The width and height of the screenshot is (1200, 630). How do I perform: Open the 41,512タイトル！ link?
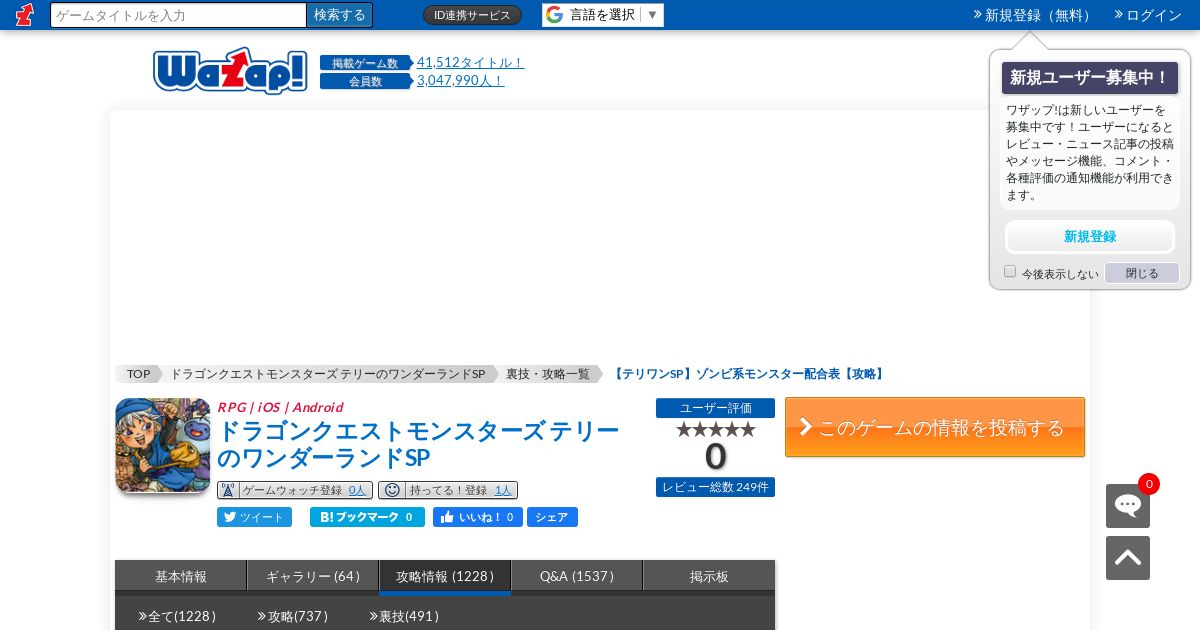470,62
